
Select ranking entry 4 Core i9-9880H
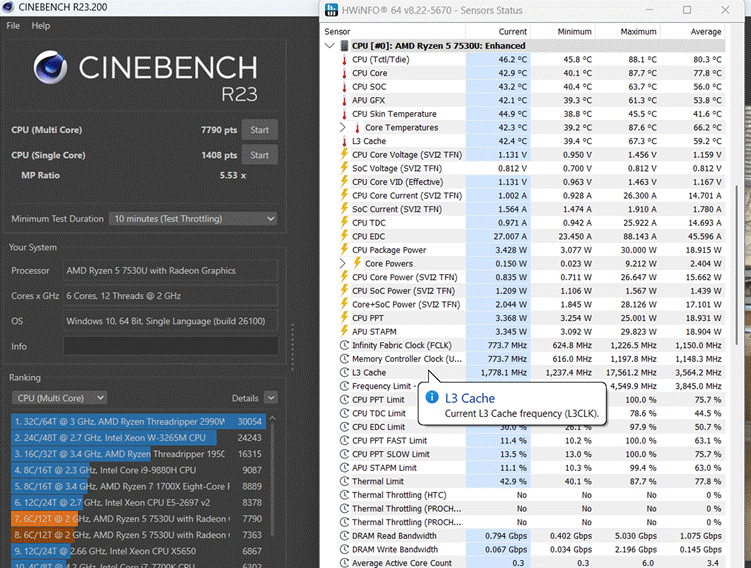click(137, 470)
